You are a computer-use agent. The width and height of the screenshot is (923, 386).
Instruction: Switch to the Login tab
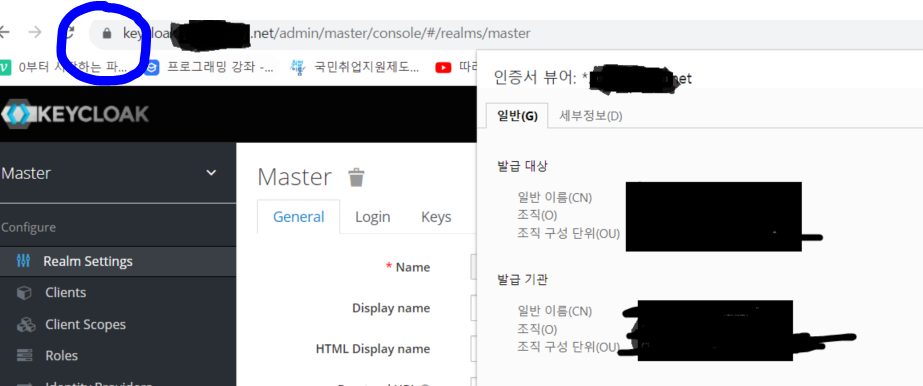pyautogui.click(x=373, y=217)
